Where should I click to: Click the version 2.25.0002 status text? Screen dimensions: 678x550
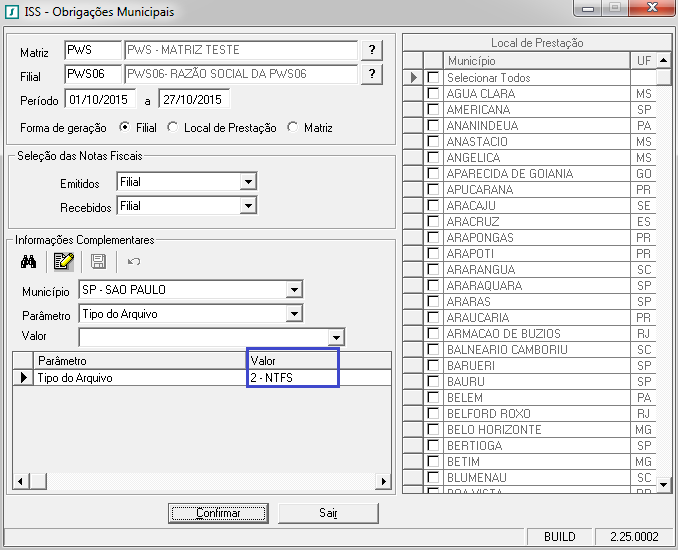point(634,537)
